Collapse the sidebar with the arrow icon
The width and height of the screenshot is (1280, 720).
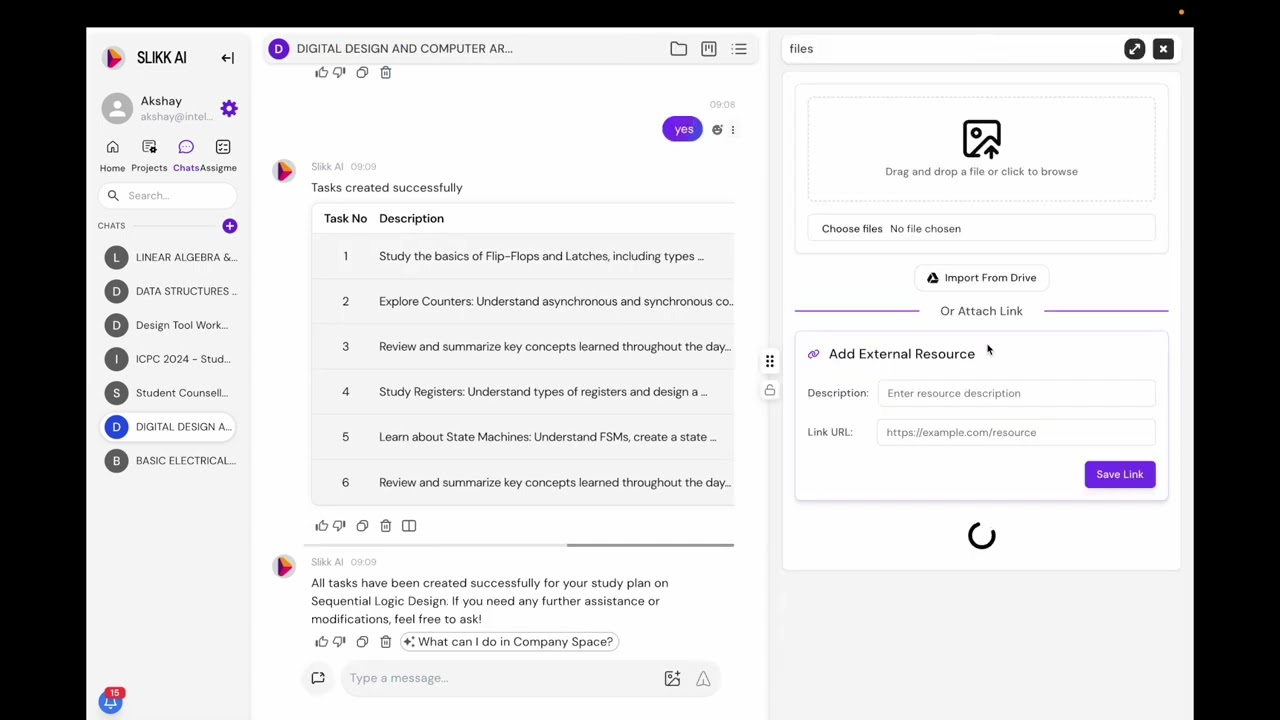228,58
